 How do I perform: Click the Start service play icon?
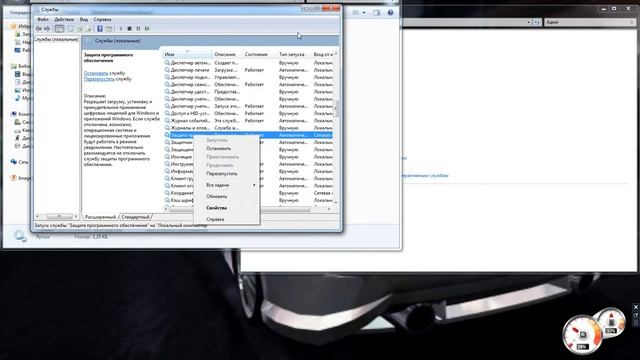(121, 29)
